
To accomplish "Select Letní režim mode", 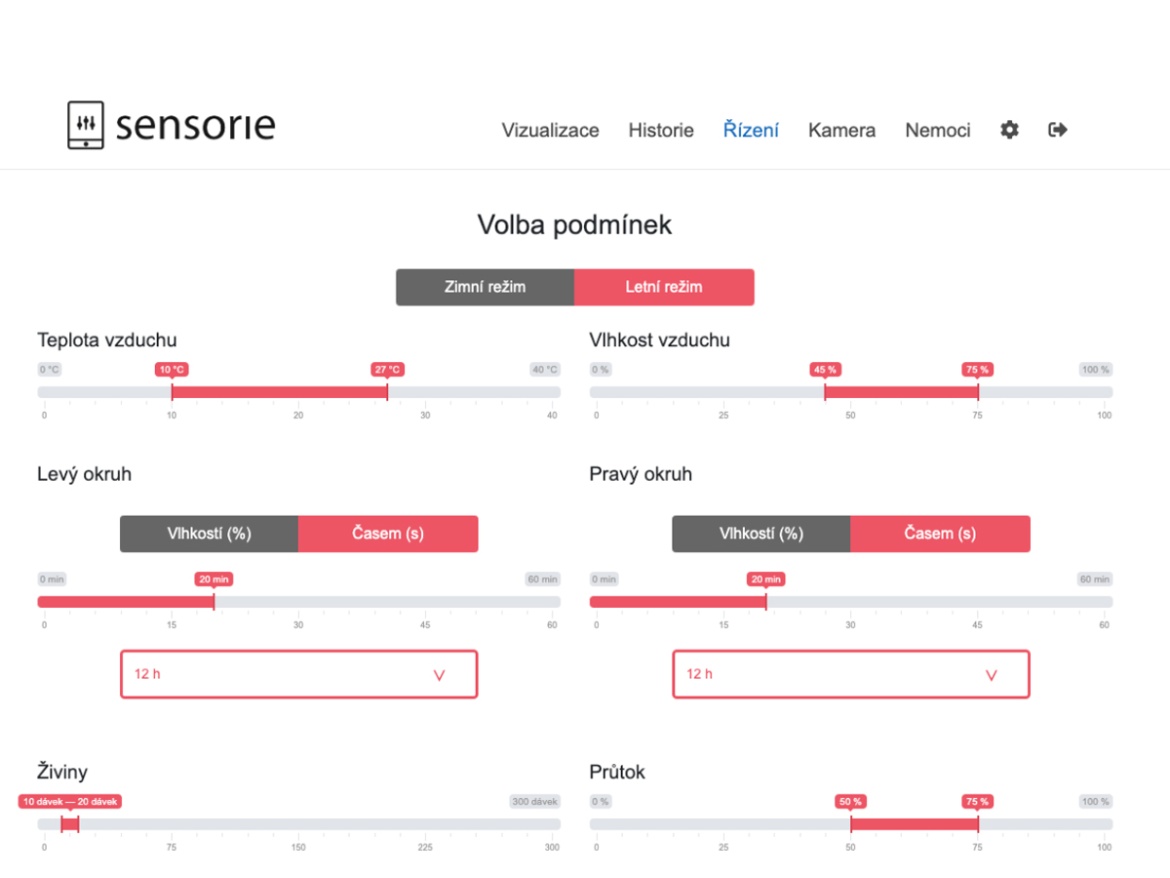I will click(x=664, y=287).
